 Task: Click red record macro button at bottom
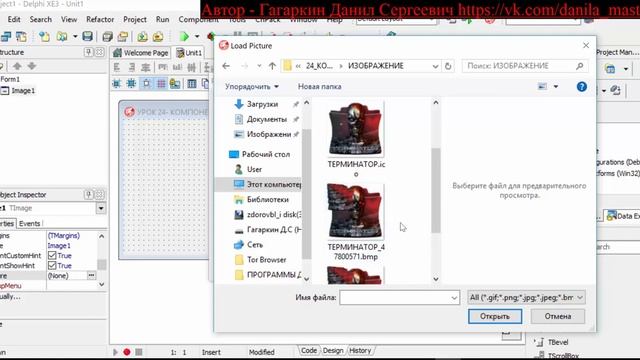(127, 352)
